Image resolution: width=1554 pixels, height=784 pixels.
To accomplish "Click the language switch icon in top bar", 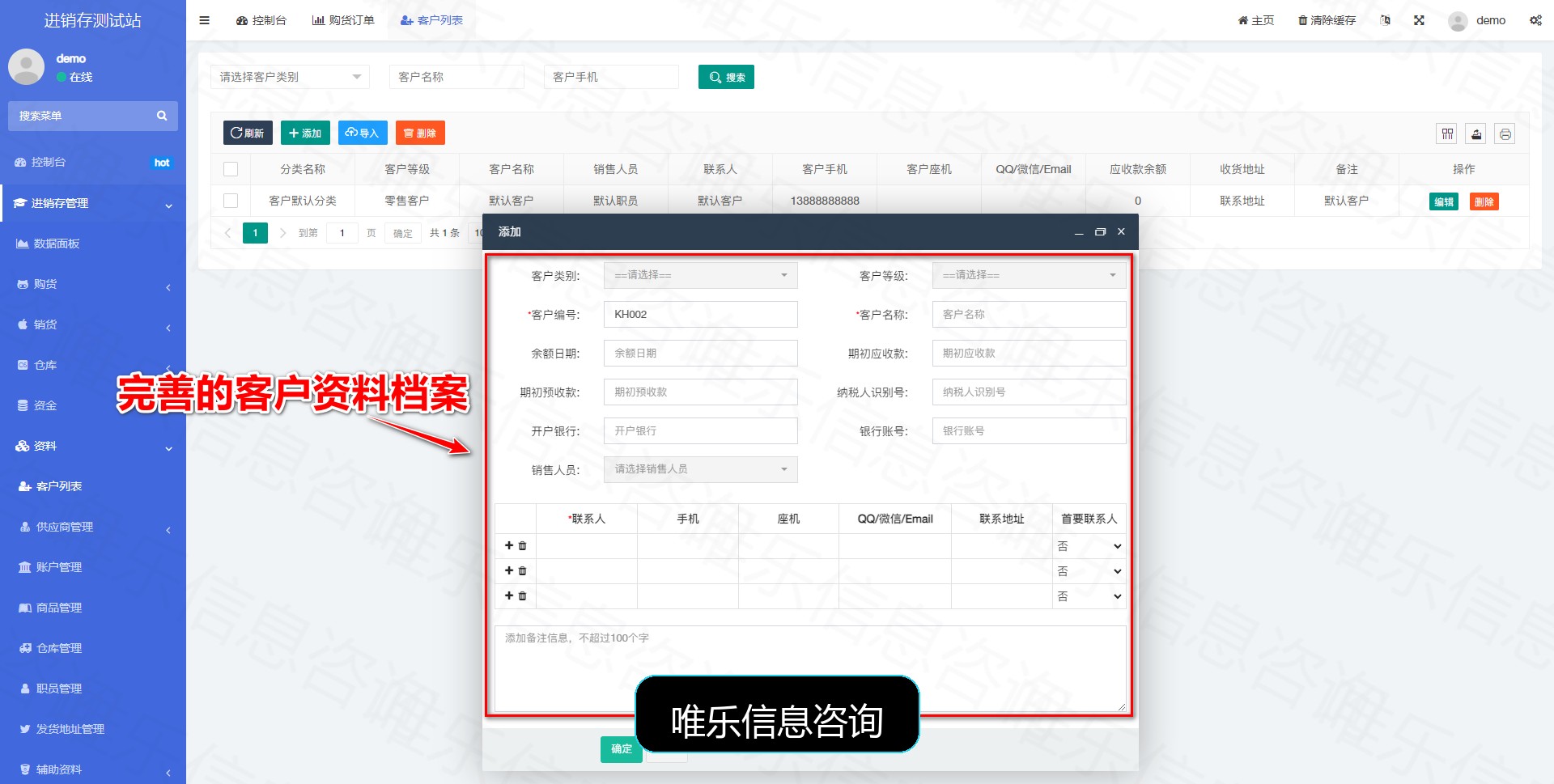I will [1386, 20].
